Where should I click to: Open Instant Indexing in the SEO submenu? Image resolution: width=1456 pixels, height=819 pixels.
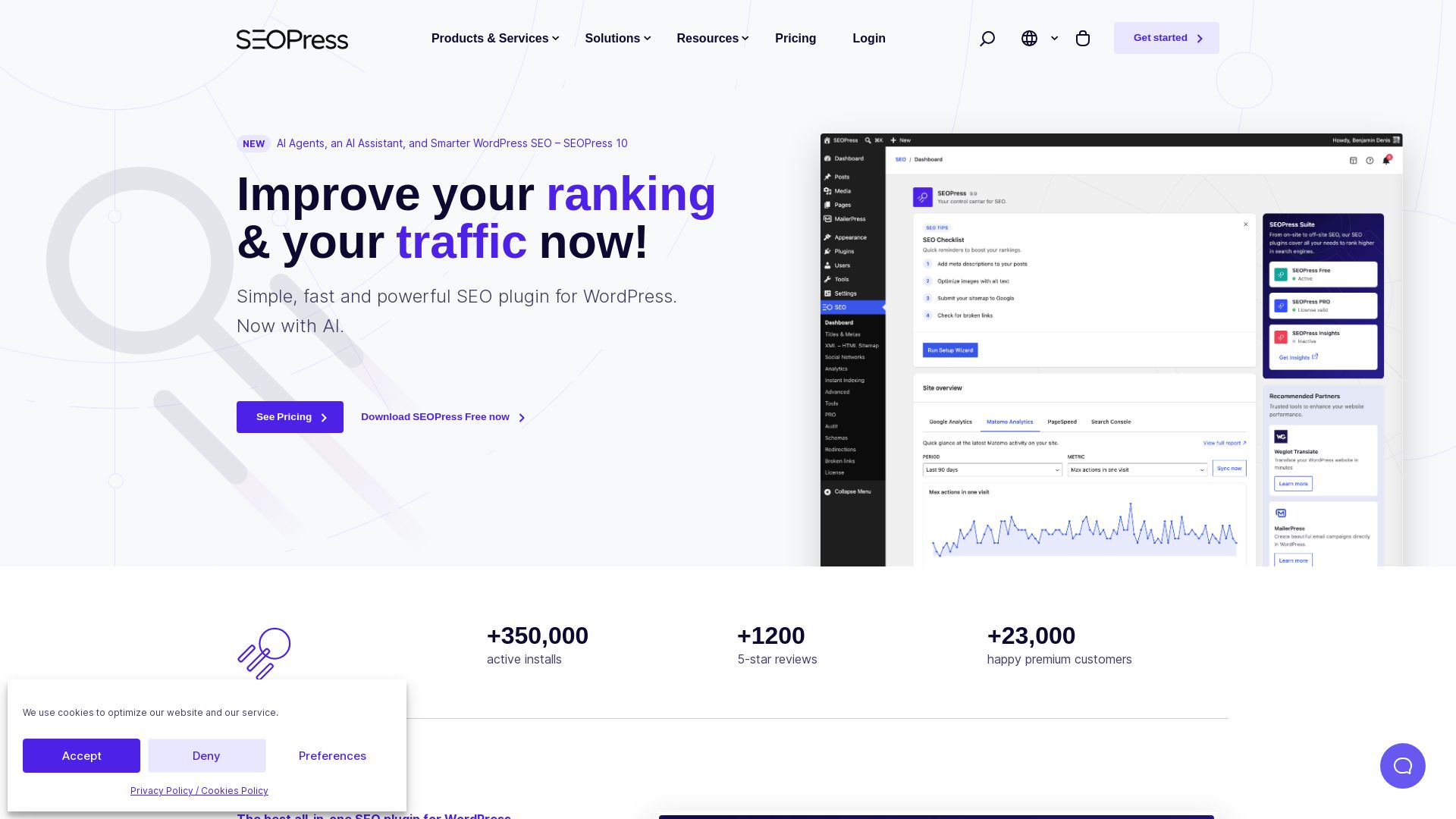[x=845, y=381]
